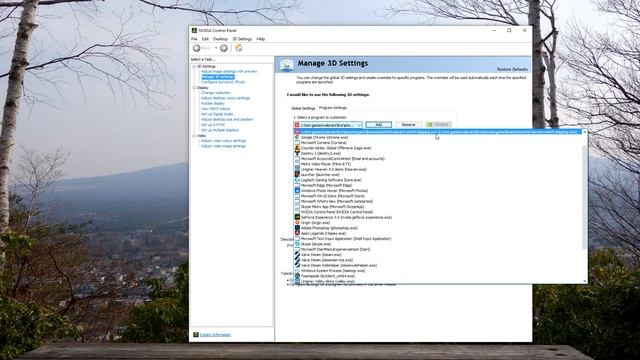Click the NVIDIA logo in the title bar

pos(195,30)
